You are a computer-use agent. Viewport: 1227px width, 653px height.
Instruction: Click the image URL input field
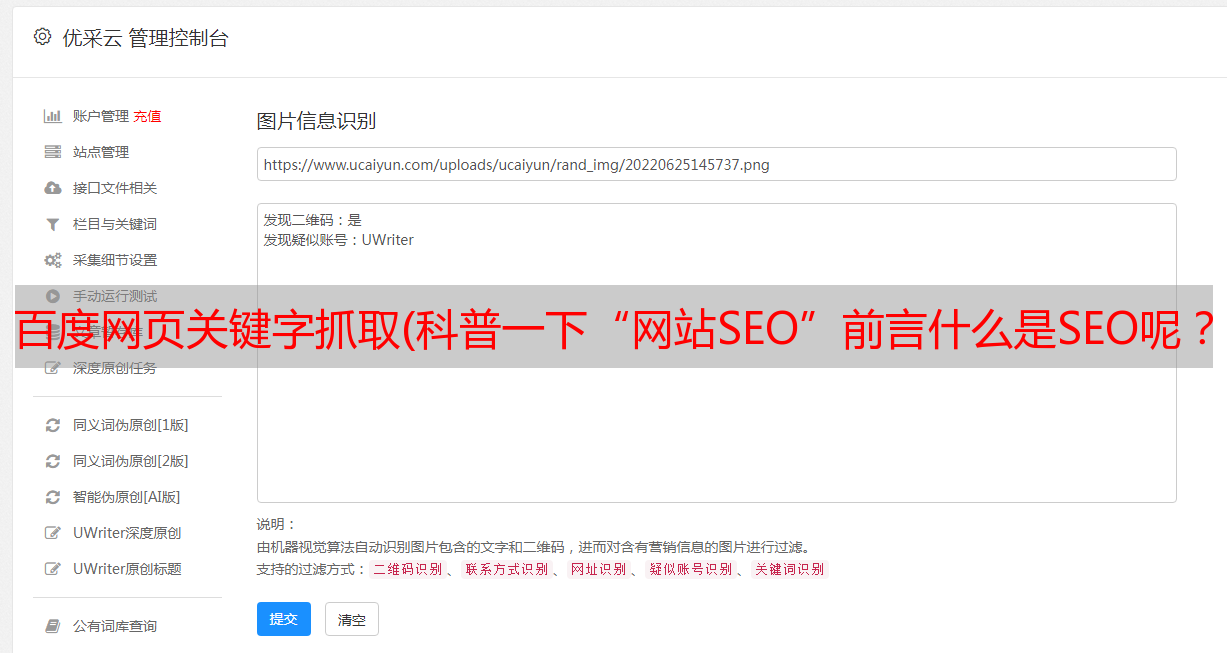coord(716,164)
